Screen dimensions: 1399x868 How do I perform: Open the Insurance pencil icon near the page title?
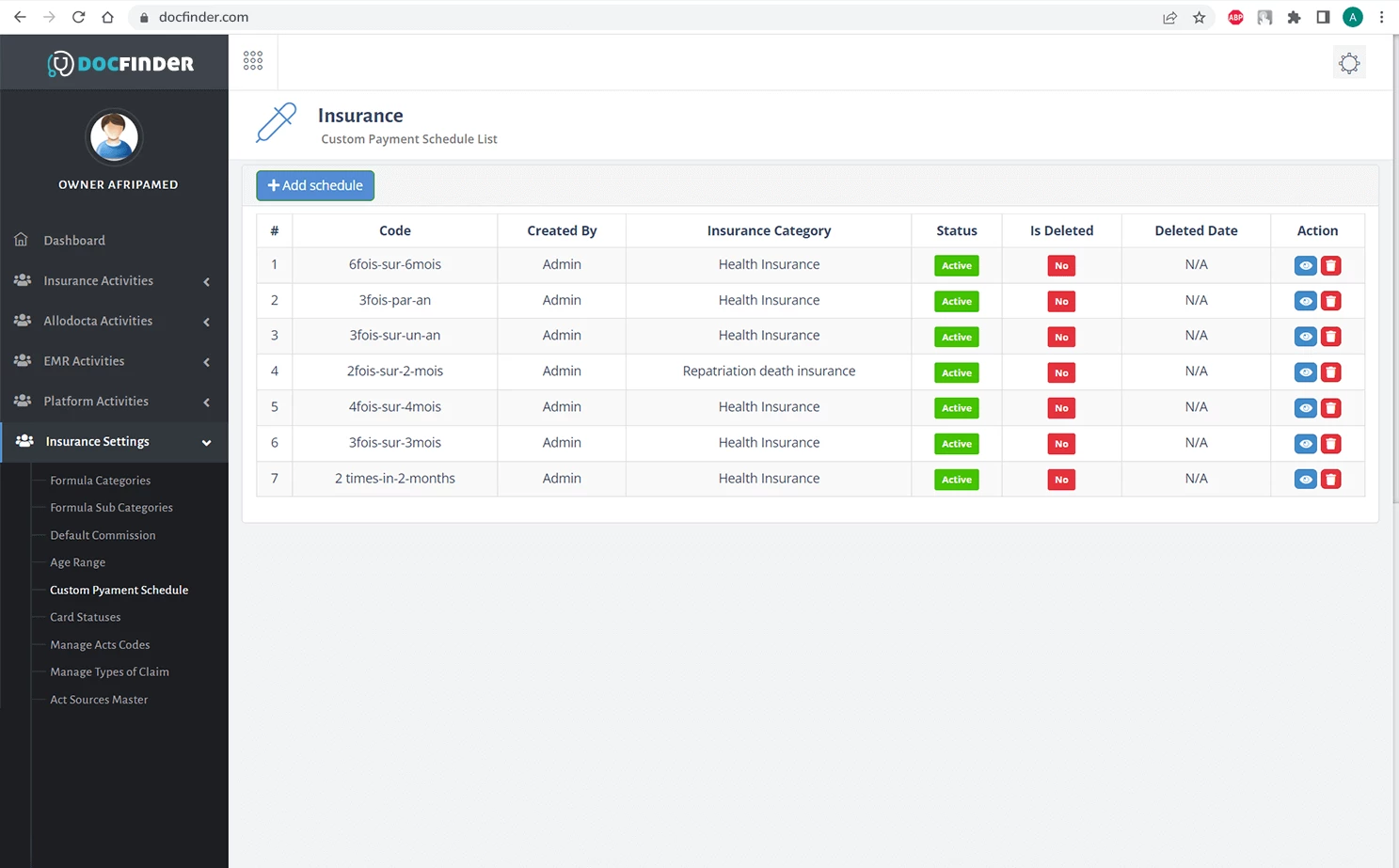click(x=276, y=122)
